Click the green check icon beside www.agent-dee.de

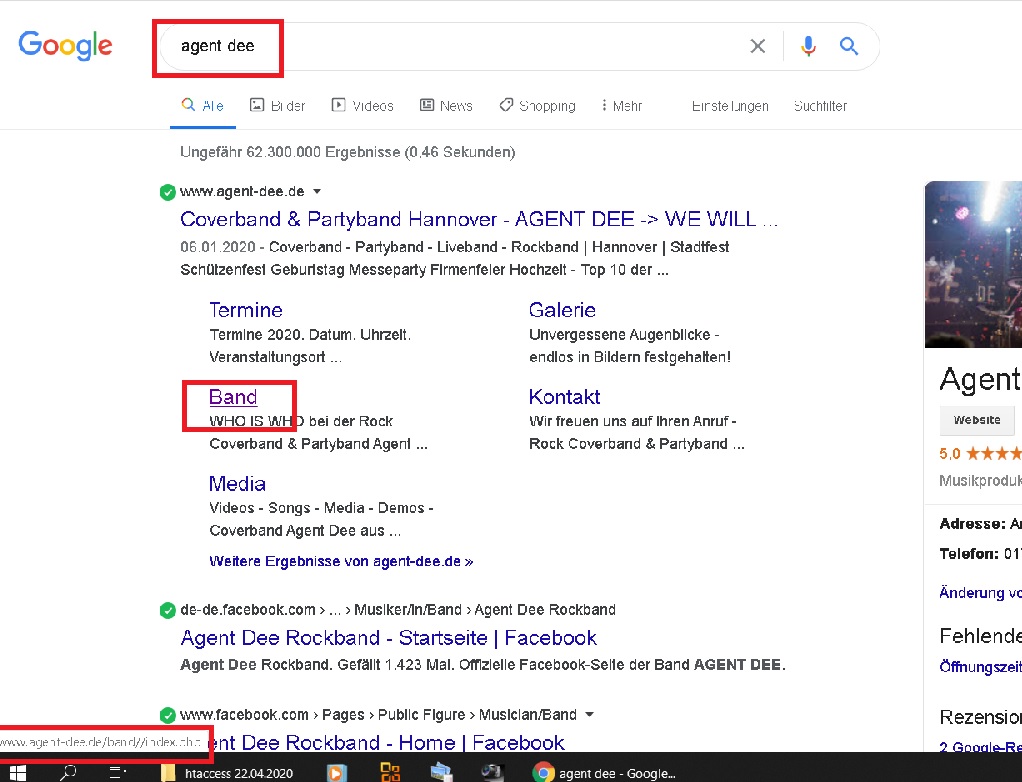click(x=168, y=192)
